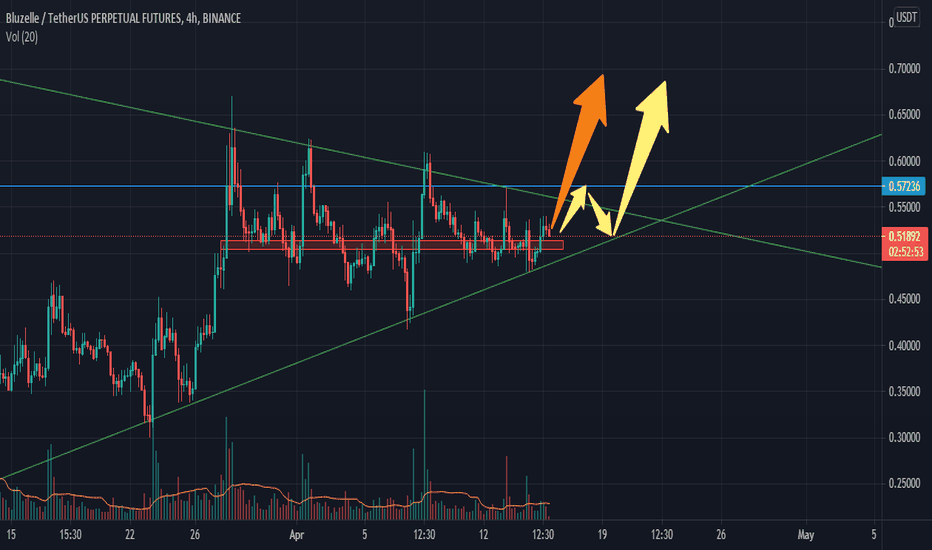Click the 0.70000 price axis value
Screen dimensions: 932x550
tap(904, 69)
